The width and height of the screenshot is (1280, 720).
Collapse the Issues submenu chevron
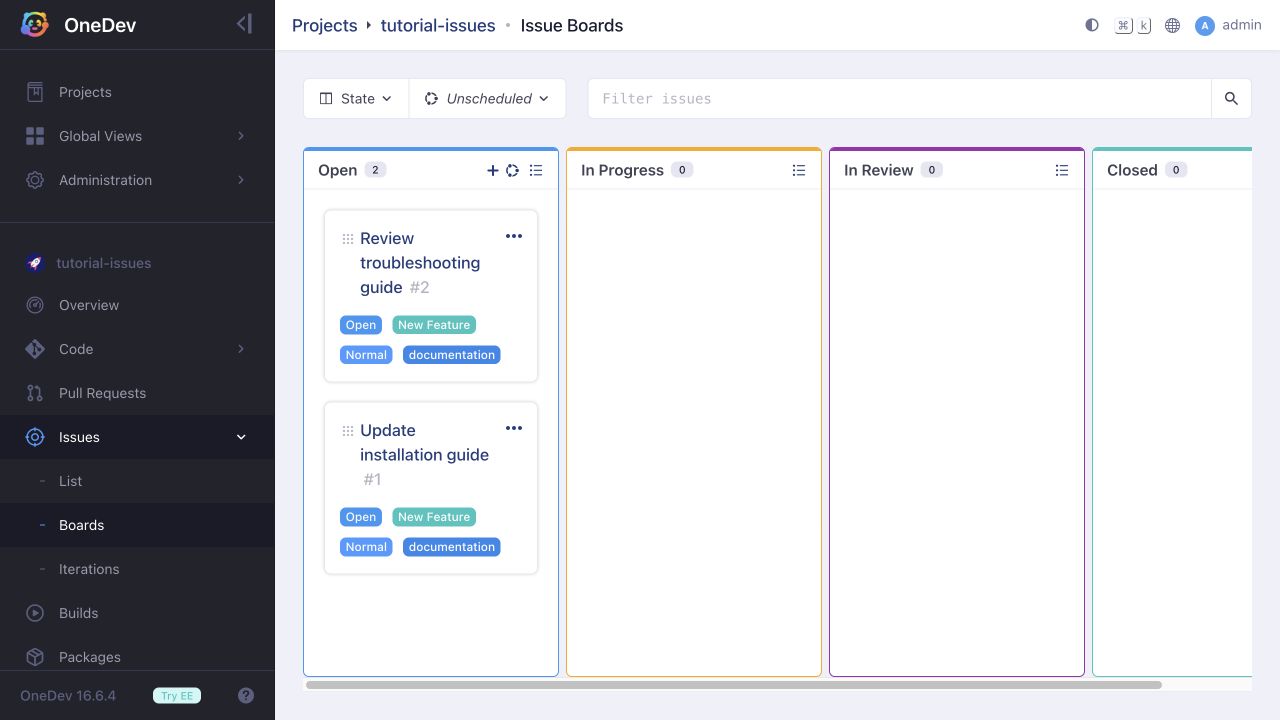(x=241, y=437)
